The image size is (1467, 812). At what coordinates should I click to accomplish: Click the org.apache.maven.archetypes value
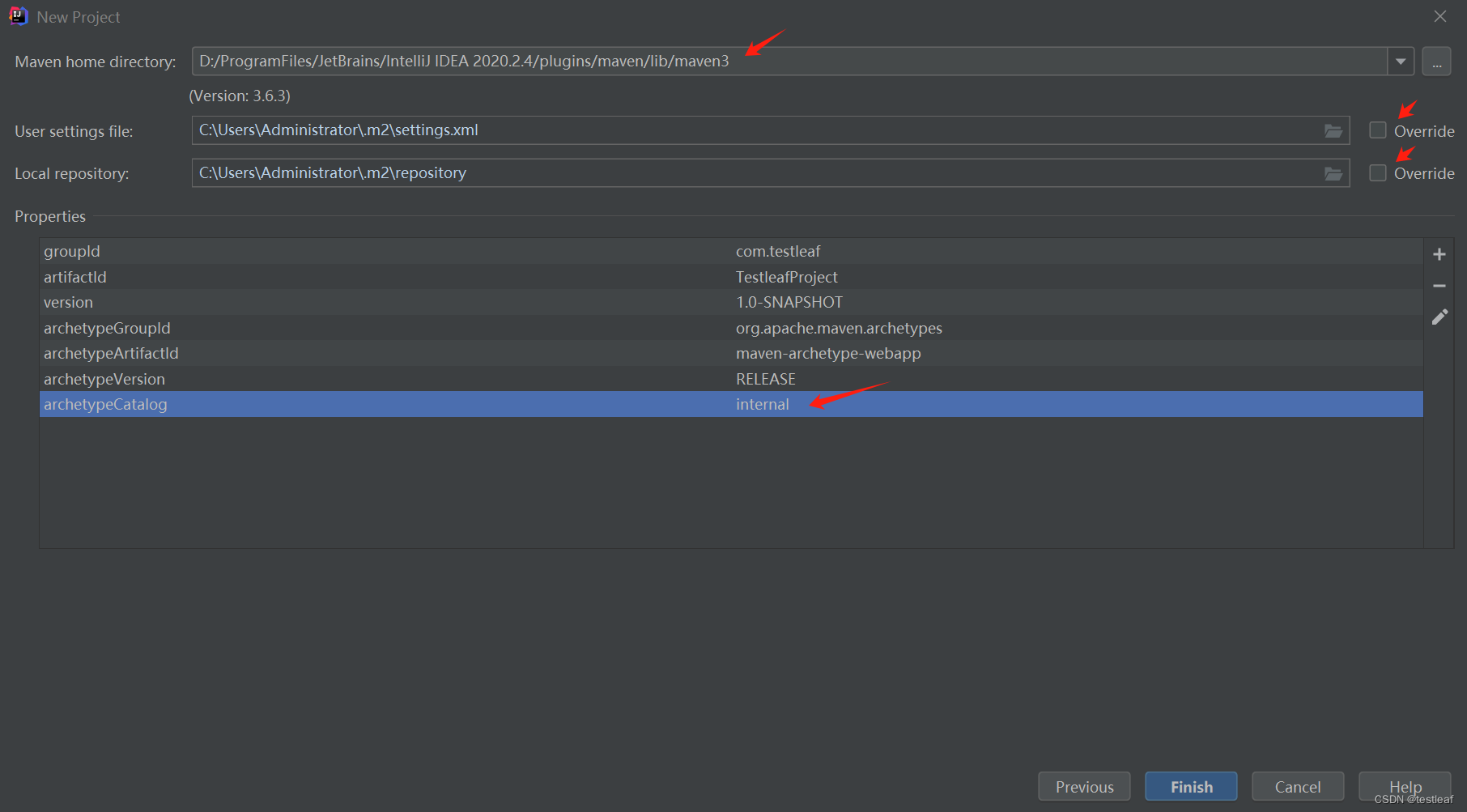point(839,328)
